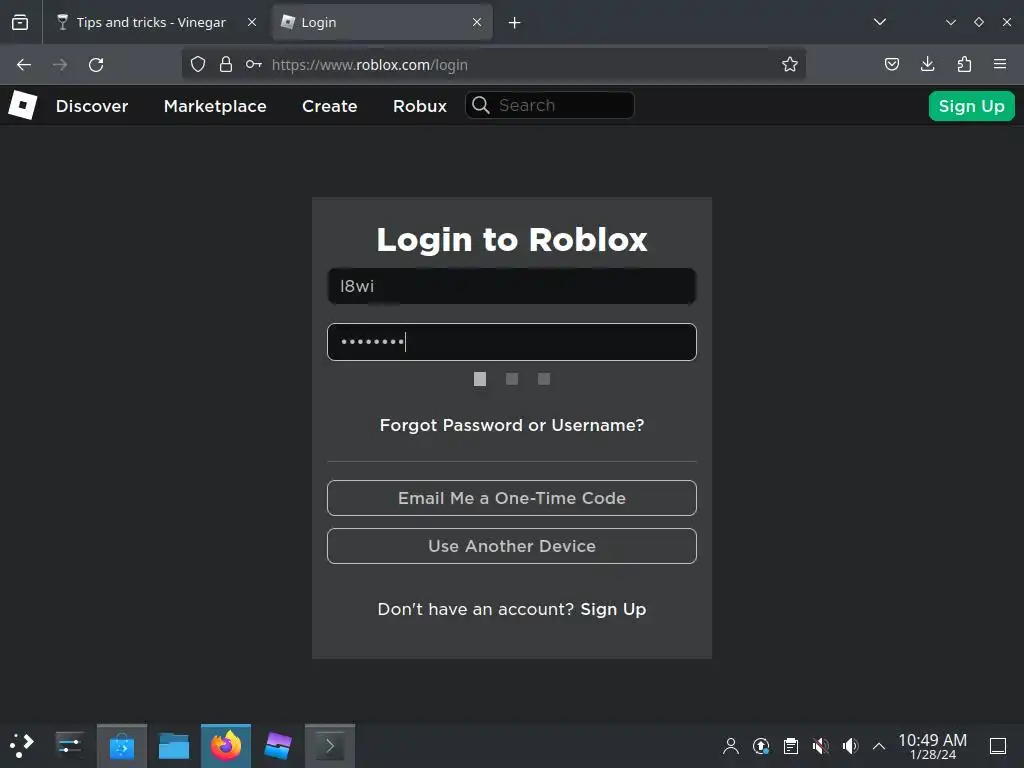1024x768 pixels.
Task: Close the Tips and tricks tab
Action: (x=252, y=22)
